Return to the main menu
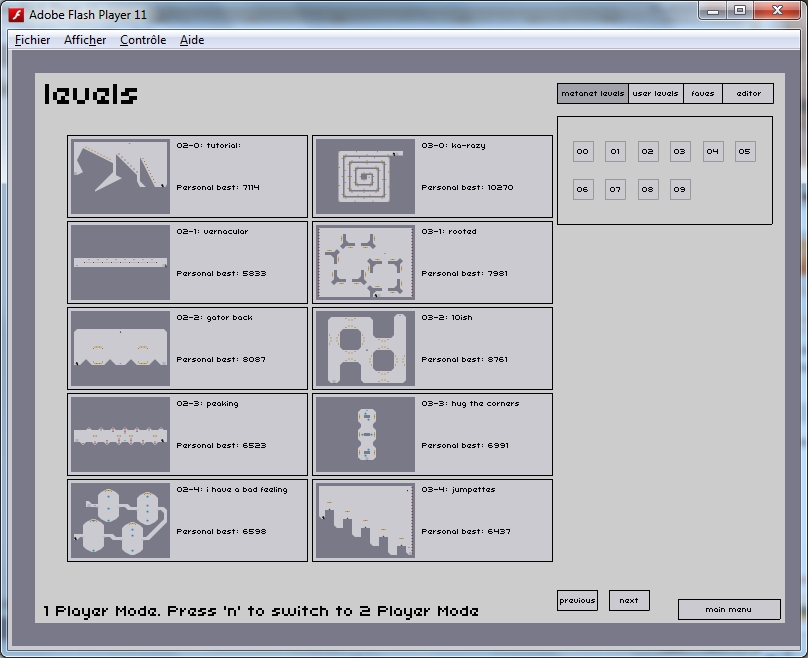Viewport: 808px width, 658px height. click(x=728, y=609)
